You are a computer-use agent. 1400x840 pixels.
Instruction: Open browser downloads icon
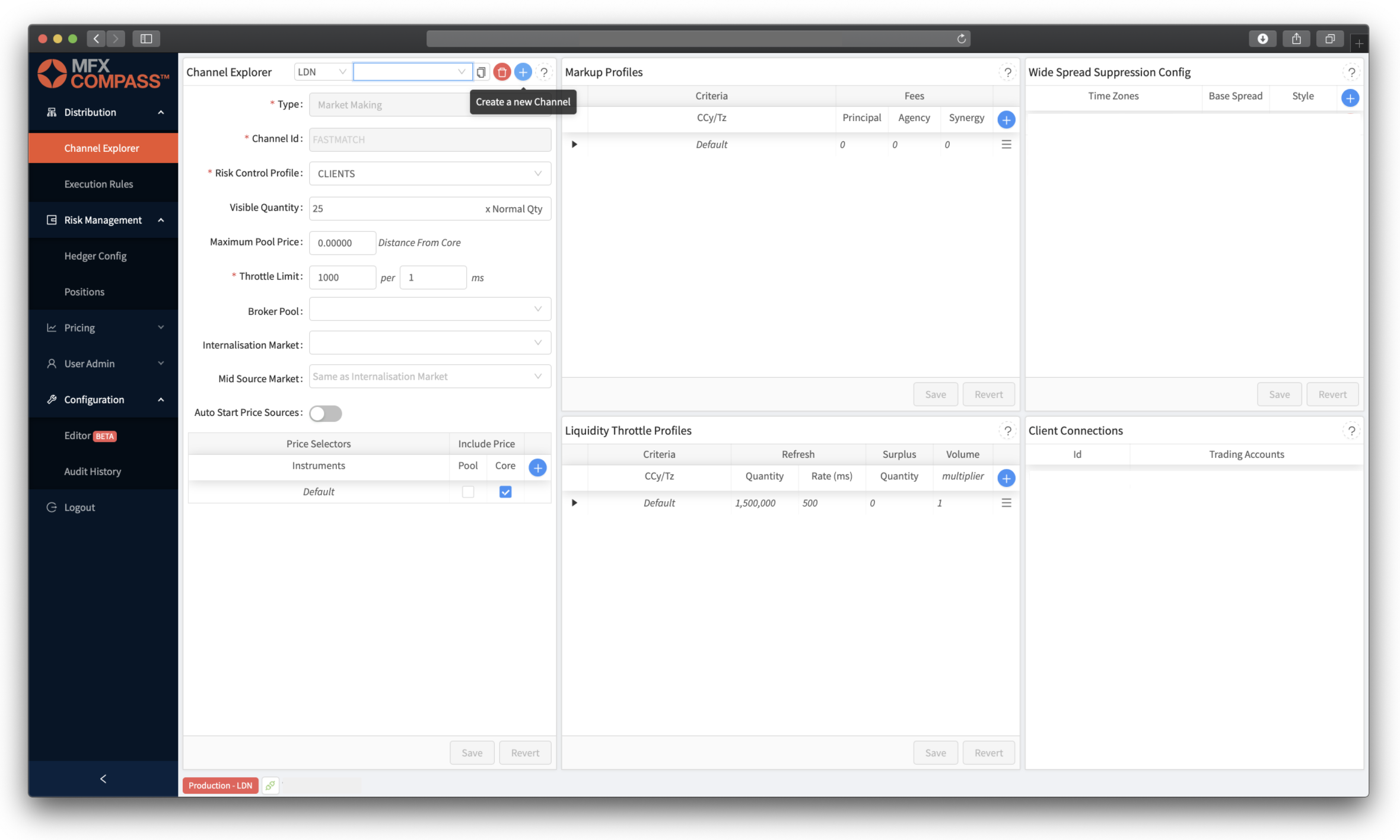tap(1262, 39)
